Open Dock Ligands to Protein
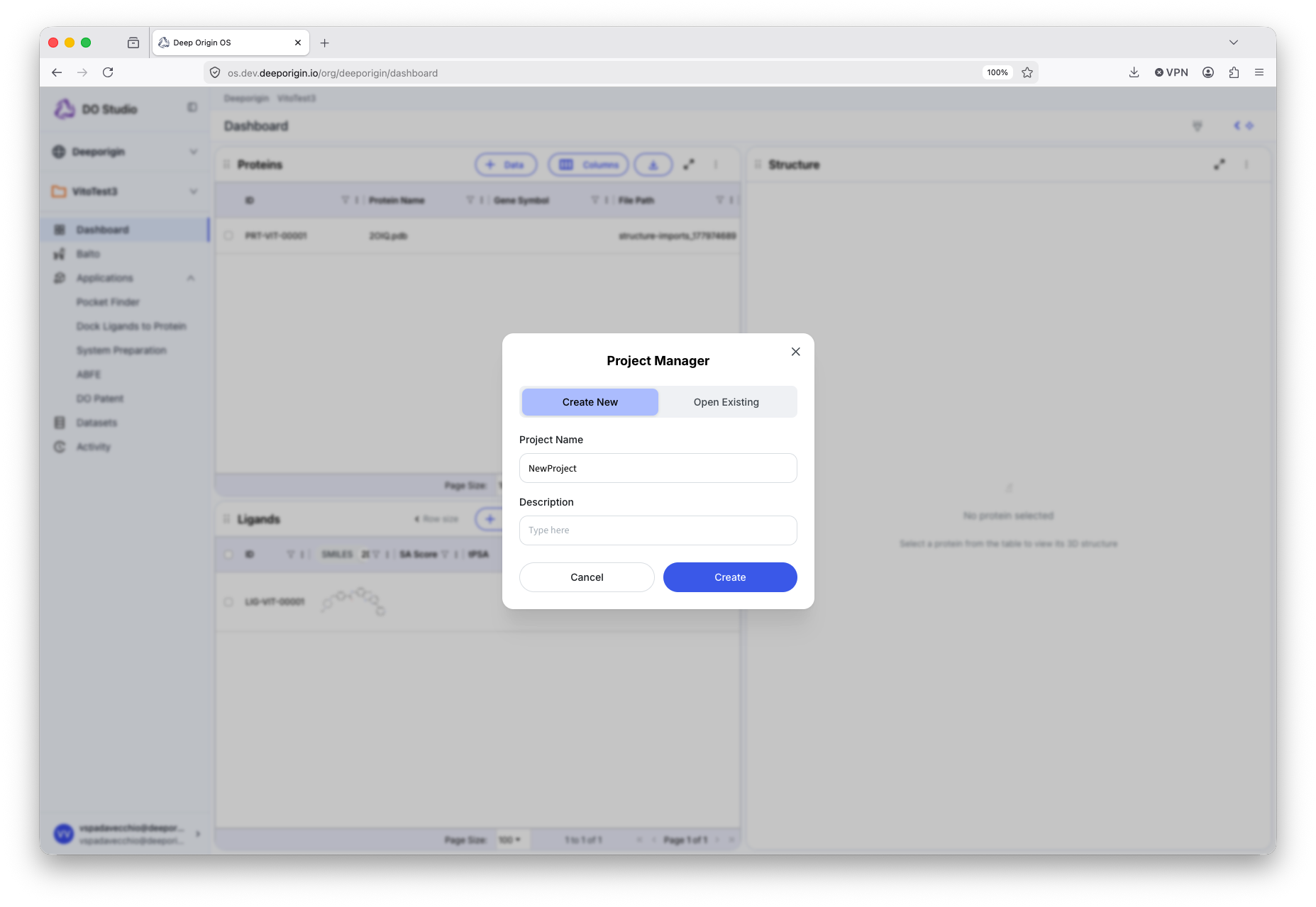 (x=131, y=326)
